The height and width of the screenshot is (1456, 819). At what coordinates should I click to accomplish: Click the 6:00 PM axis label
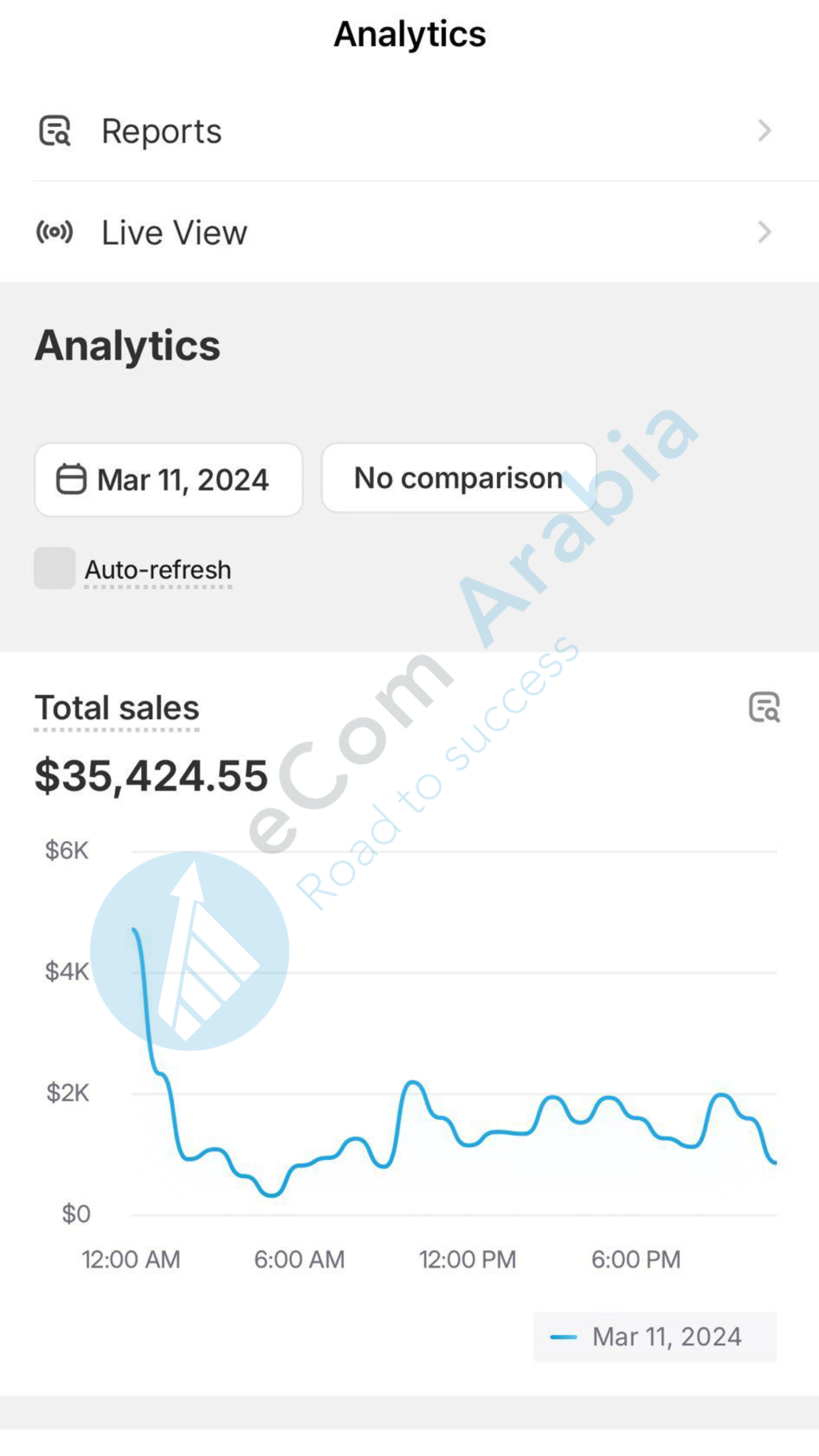(636, 1259)
